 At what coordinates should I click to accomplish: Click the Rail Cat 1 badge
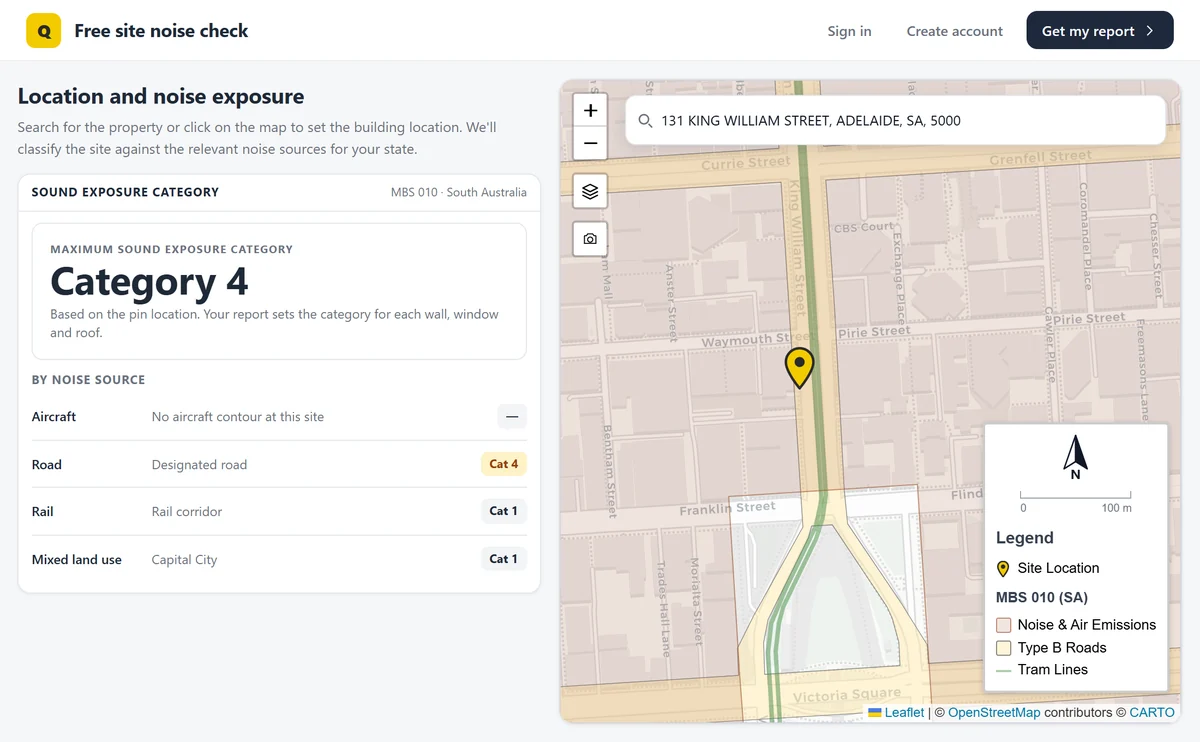[x=504, y=511]
